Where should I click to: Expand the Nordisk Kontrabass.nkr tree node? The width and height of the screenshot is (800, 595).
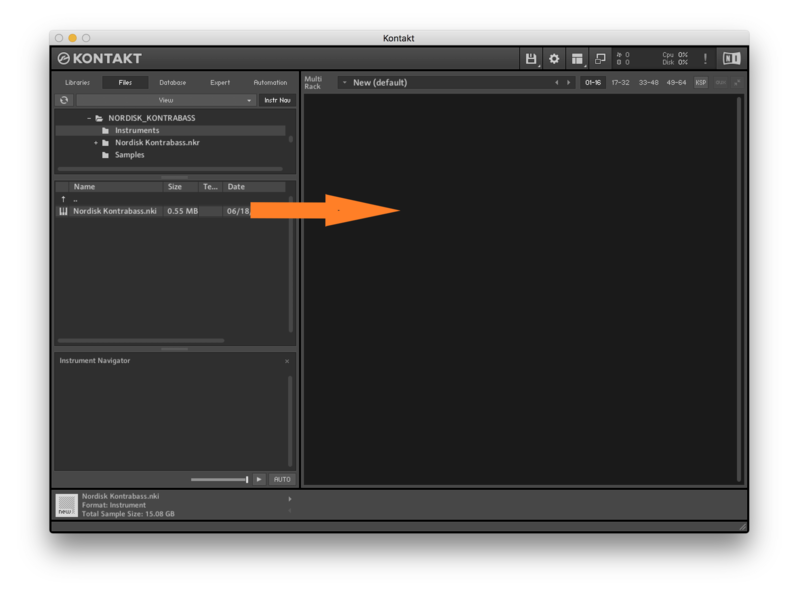[95, 143]
